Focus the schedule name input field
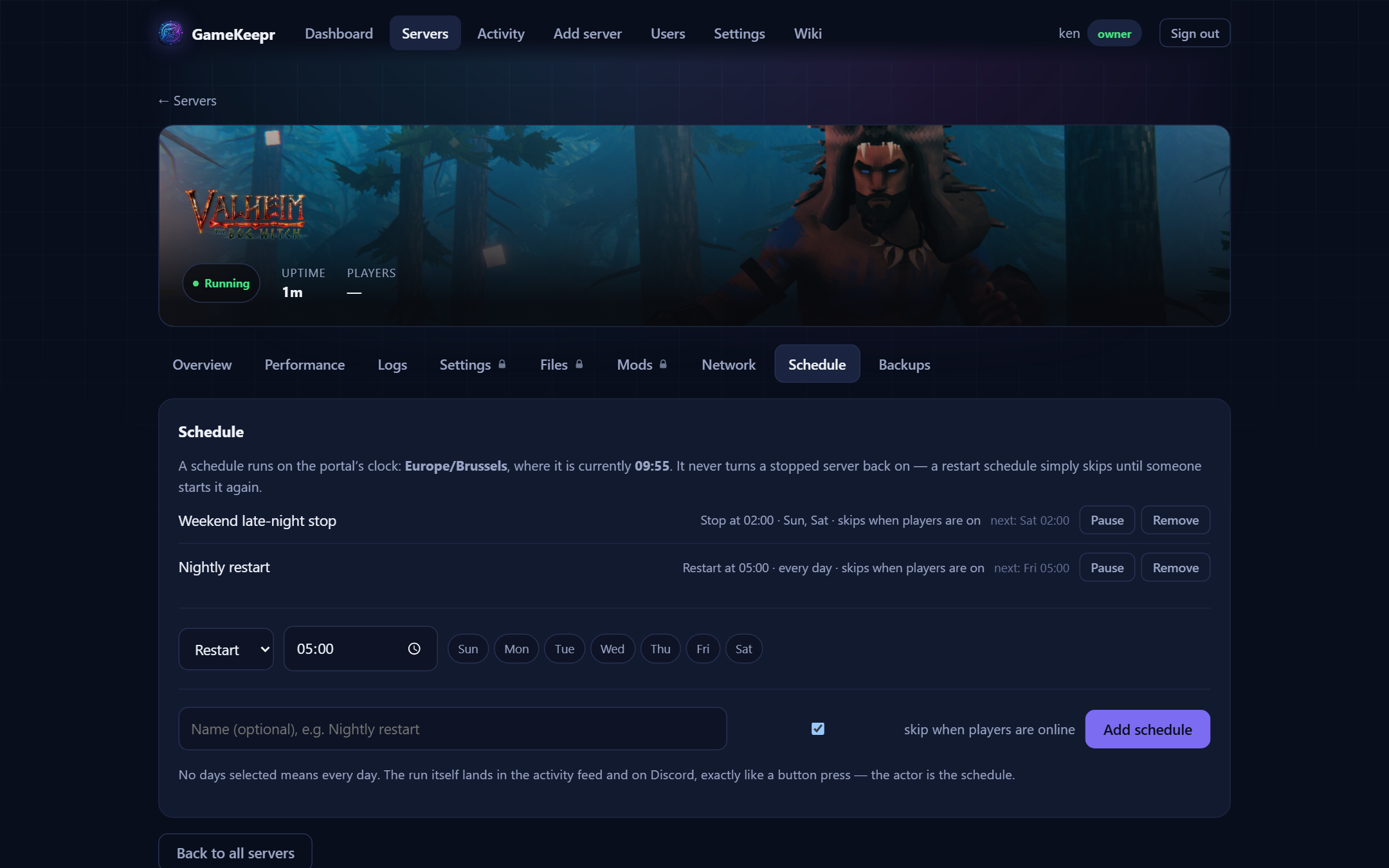The image size is (1389, 868). (x=453, y=728)
